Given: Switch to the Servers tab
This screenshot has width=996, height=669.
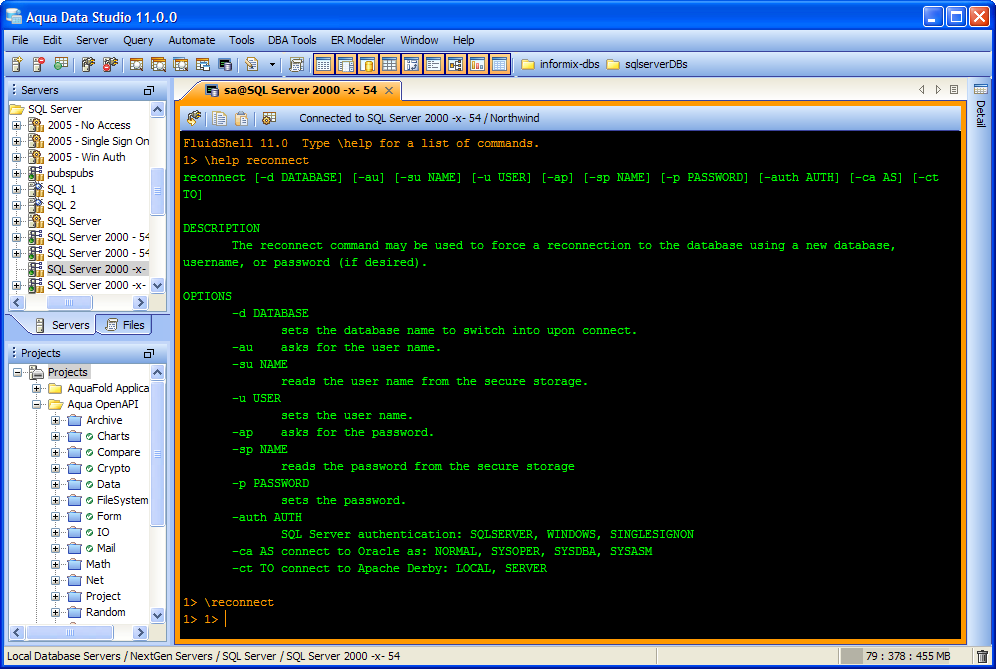Looking at the screenshot, I should coord(63,325).
